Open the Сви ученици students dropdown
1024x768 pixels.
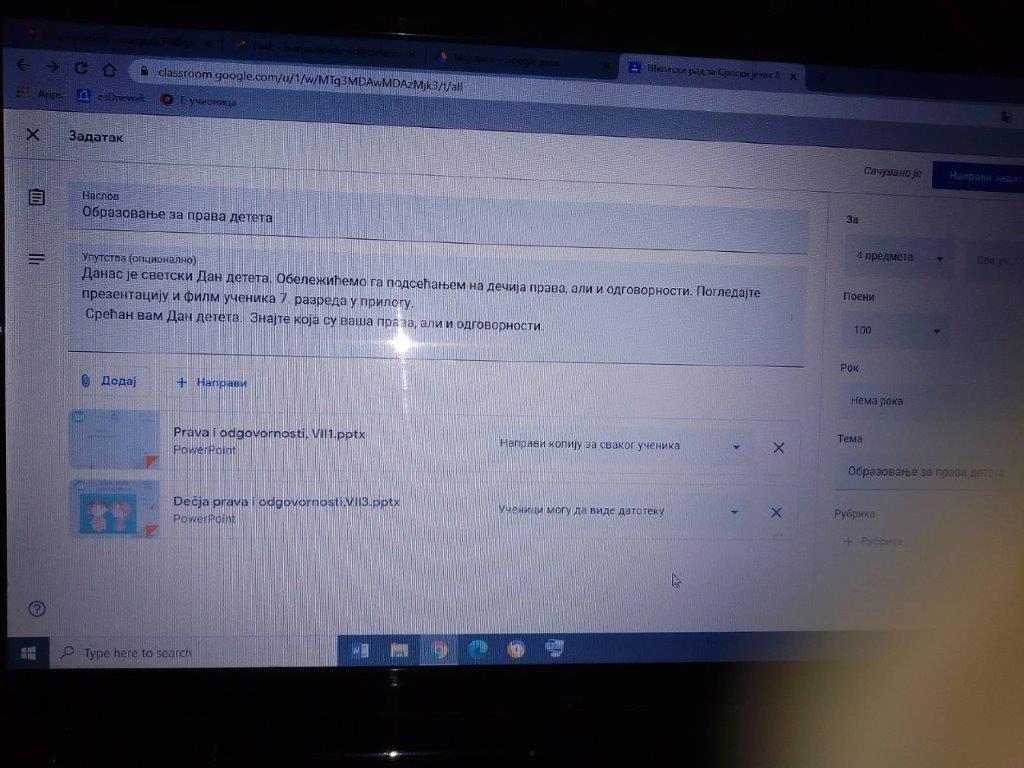tap(995, 260)
